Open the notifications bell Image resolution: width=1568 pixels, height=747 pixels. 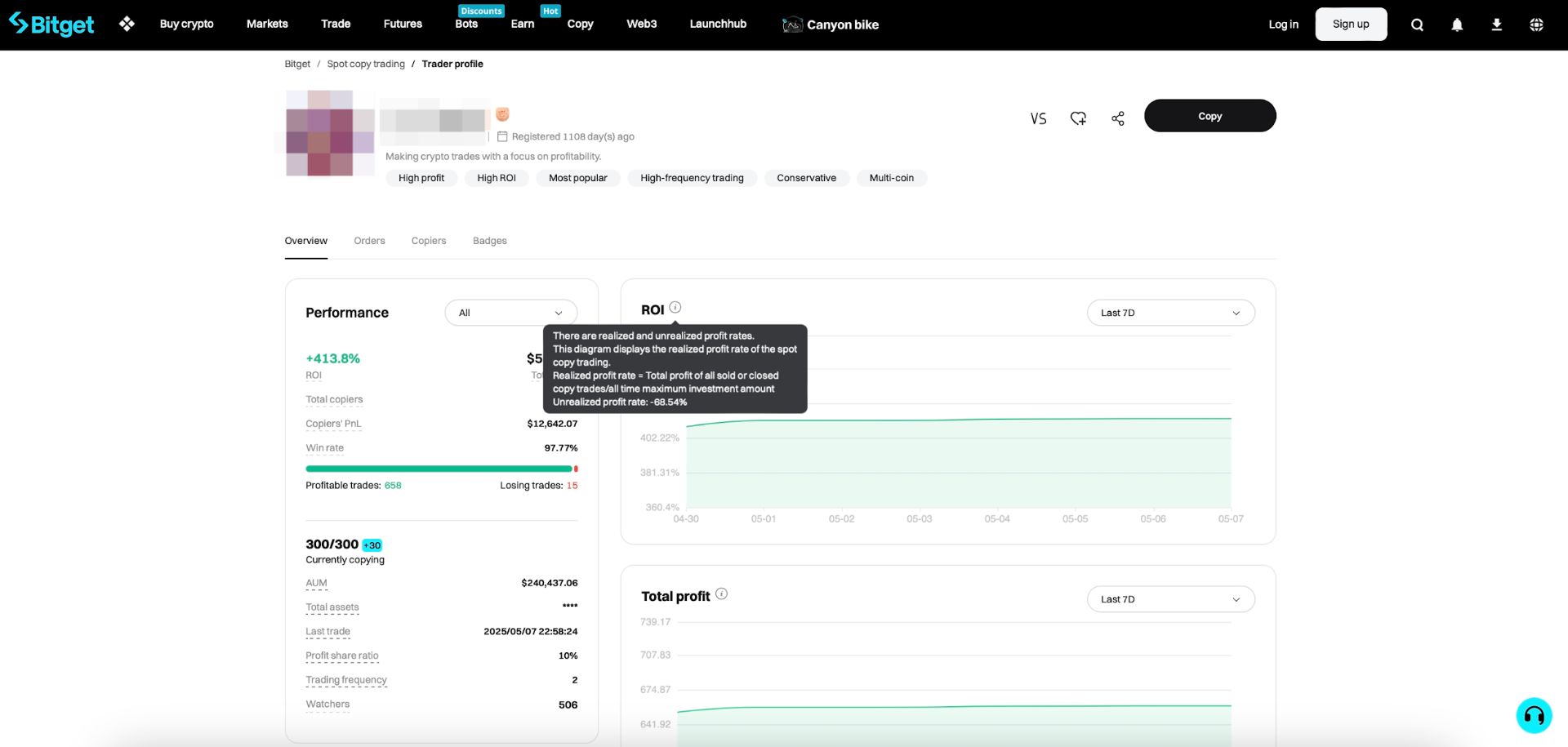1457,24
